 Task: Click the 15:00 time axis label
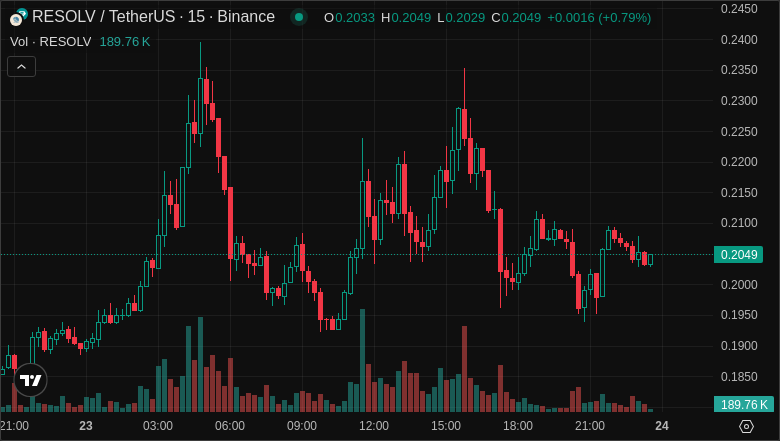(x=446, y=426)
